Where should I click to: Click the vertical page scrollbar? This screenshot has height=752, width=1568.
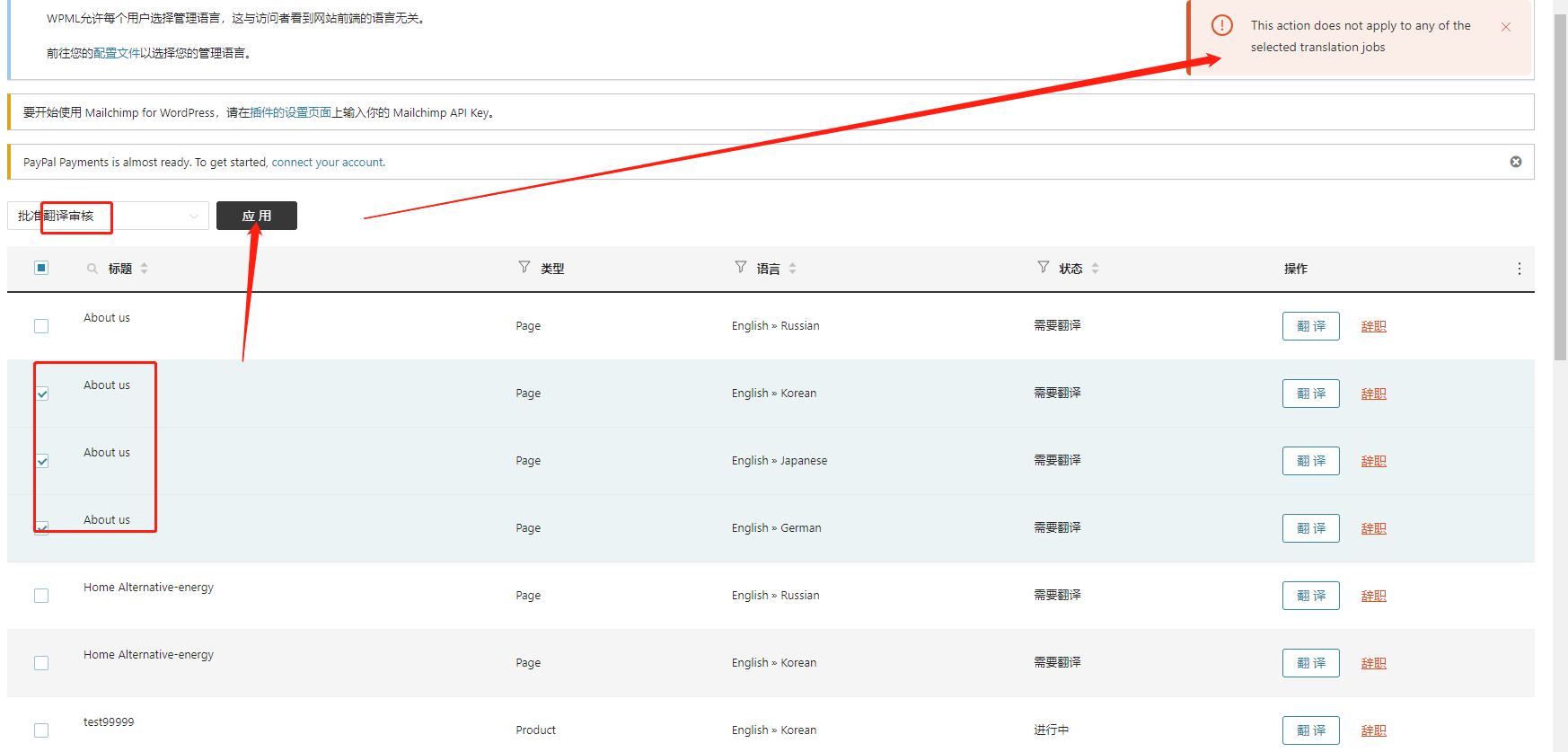point(1560,180)
